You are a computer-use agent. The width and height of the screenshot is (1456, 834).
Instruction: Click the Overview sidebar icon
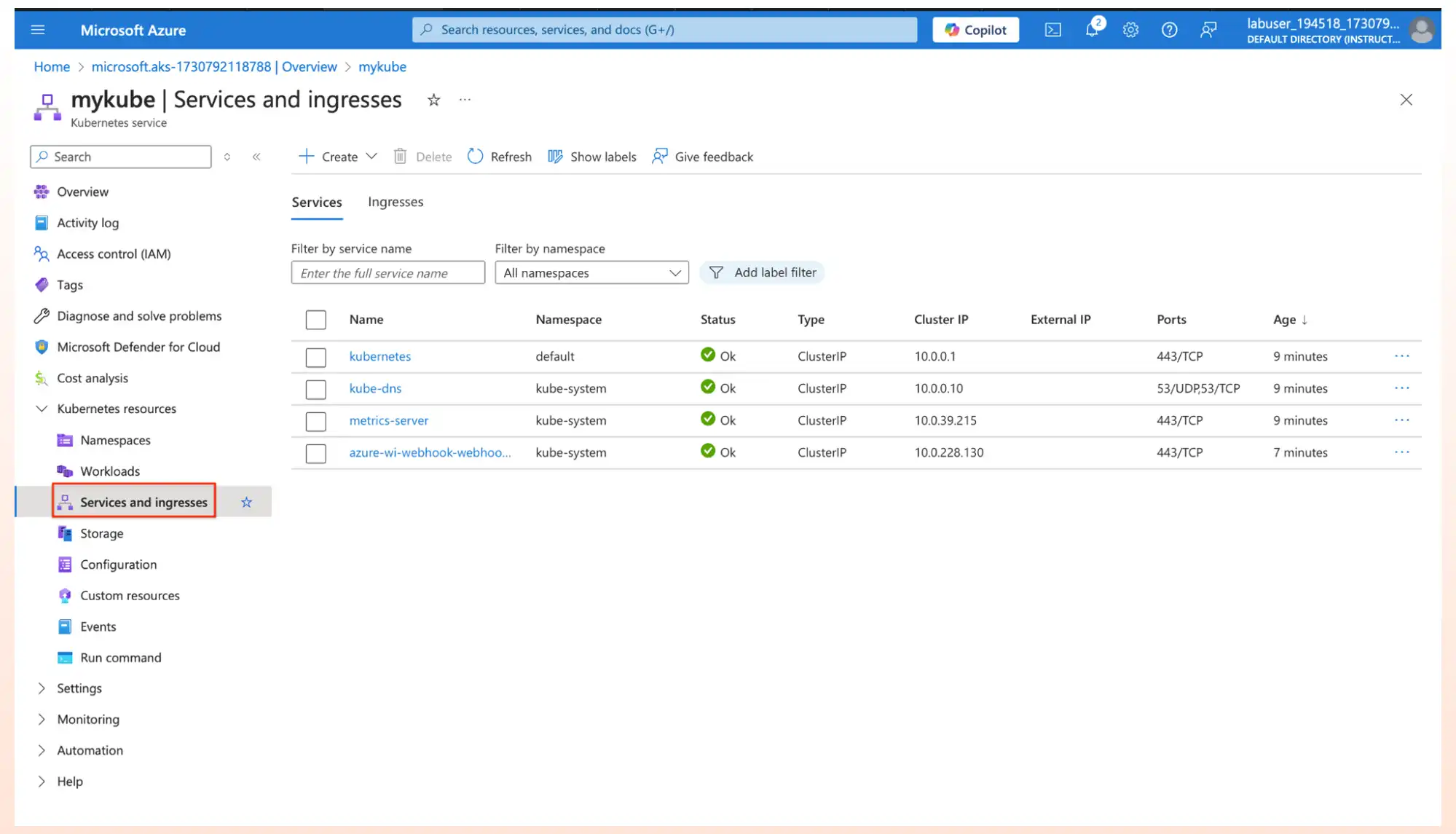tap(42, 192)
